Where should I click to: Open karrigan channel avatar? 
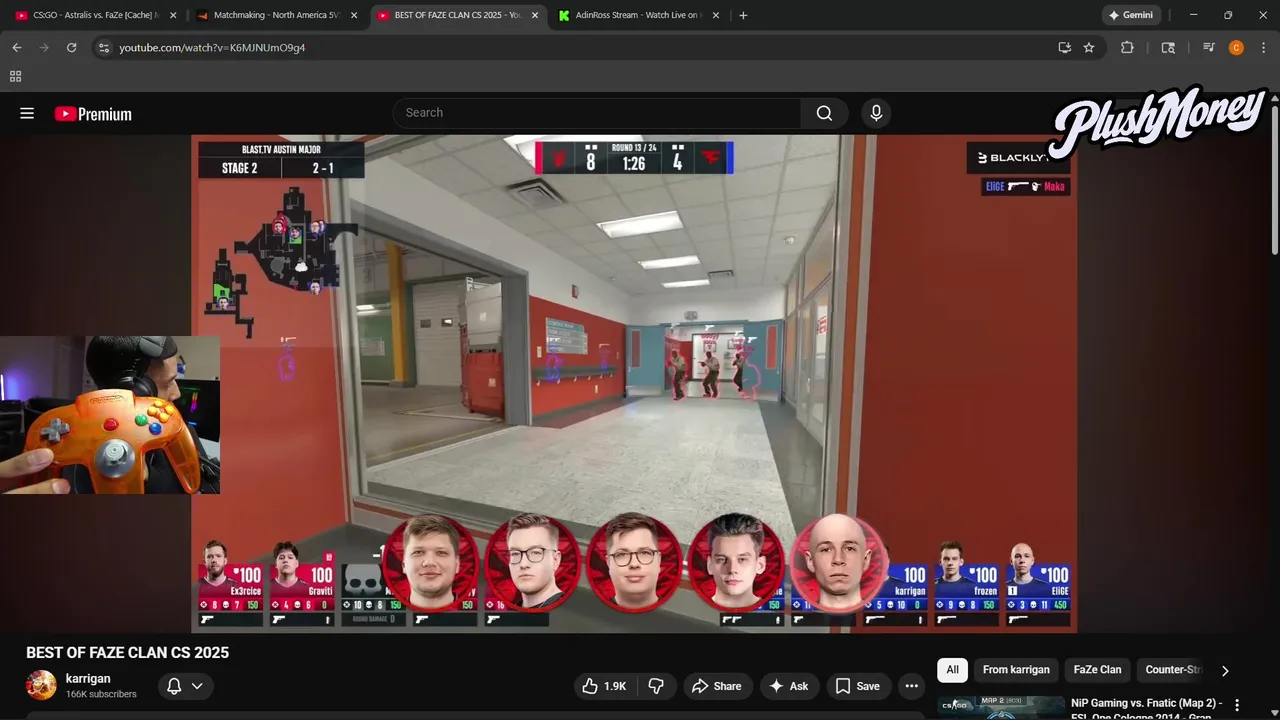point(41,685)
